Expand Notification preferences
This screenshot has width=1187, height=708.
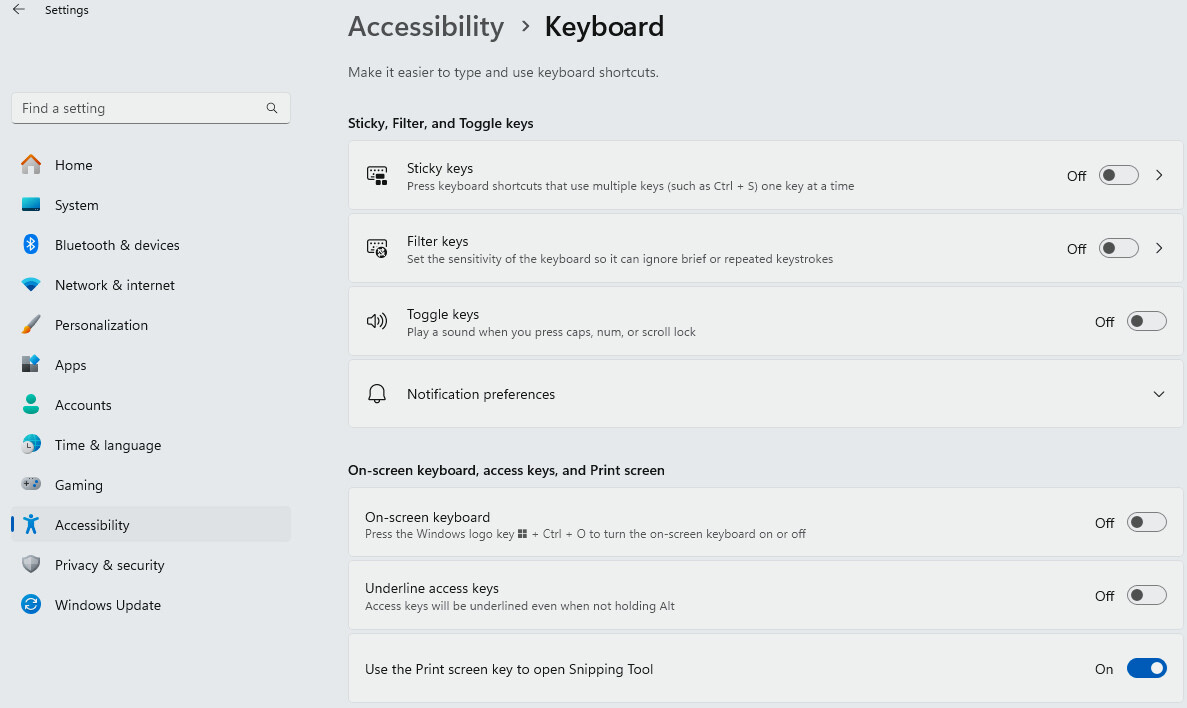1158,393
